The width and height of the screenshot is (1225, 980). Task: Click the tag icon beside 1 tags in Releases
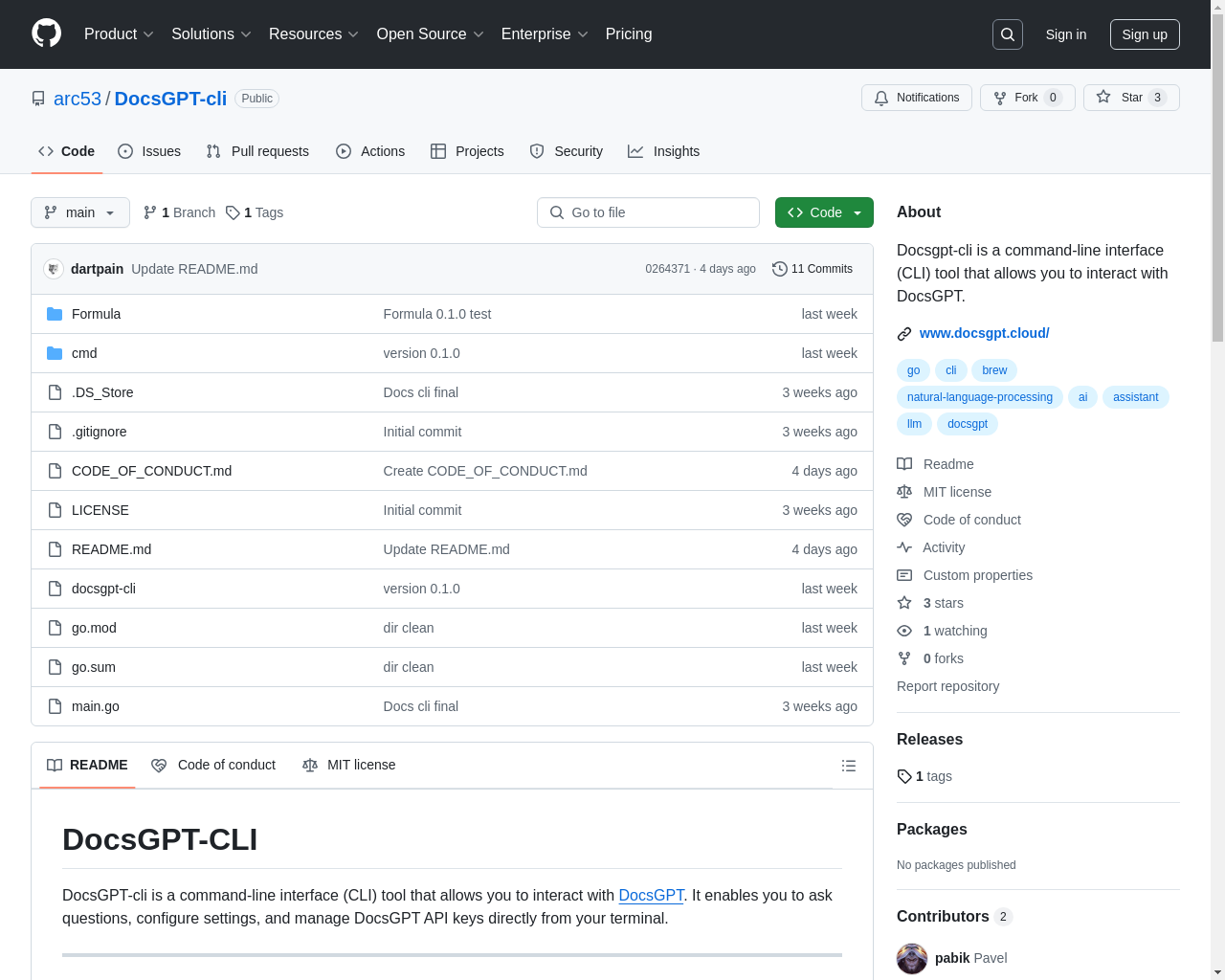click(904, 776)
